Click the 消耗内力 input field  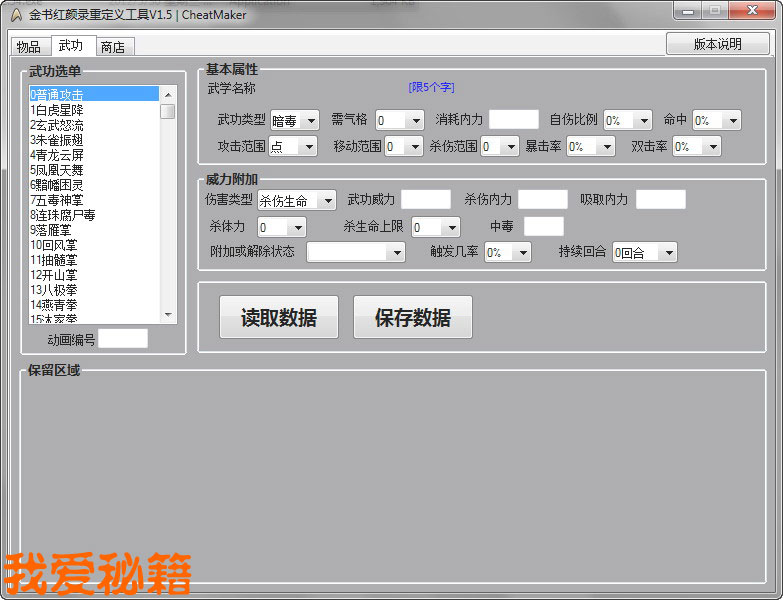(x=513, y=120)
